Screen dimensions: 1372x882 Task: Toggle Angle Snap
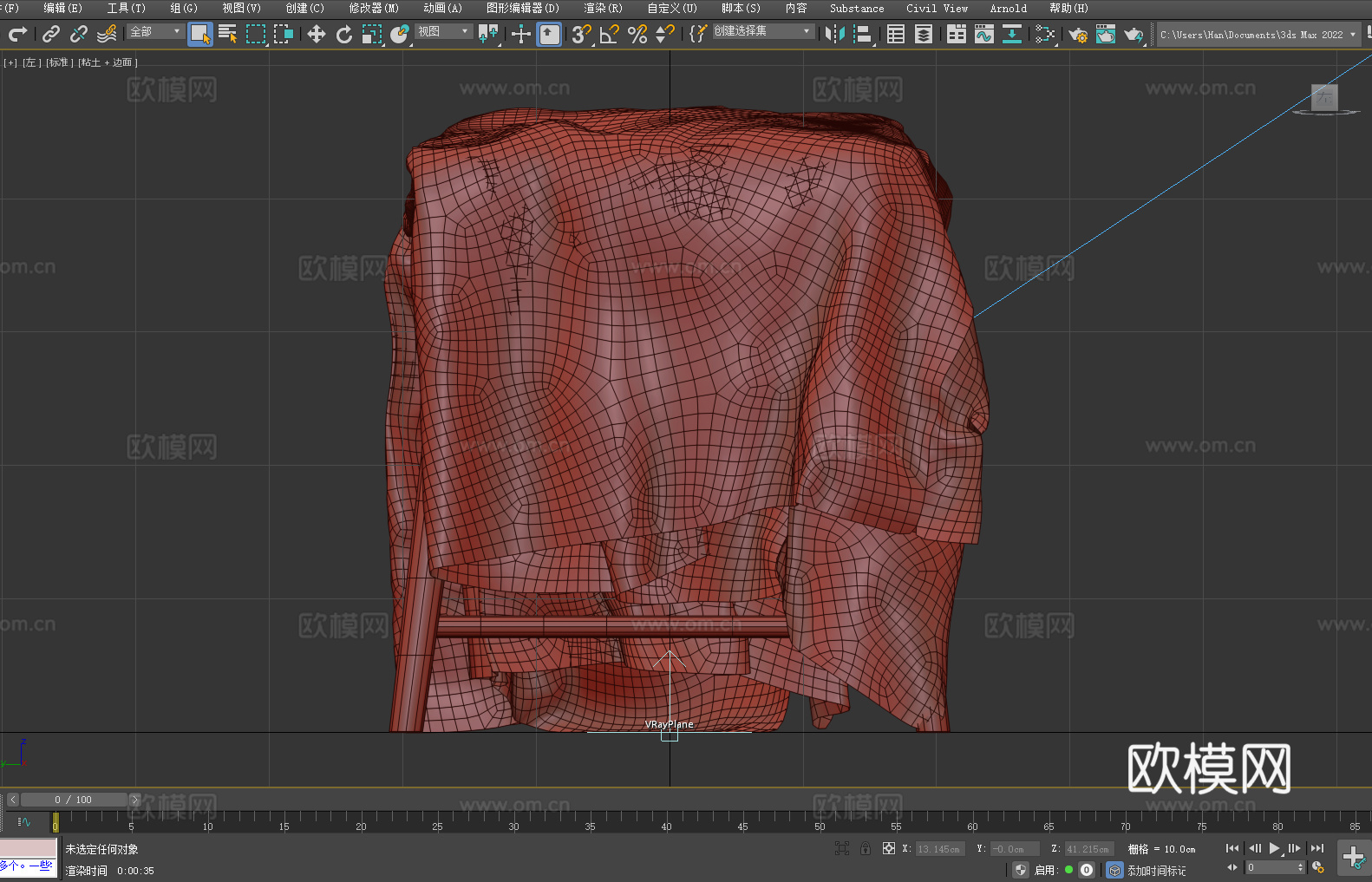coord(610,34)
